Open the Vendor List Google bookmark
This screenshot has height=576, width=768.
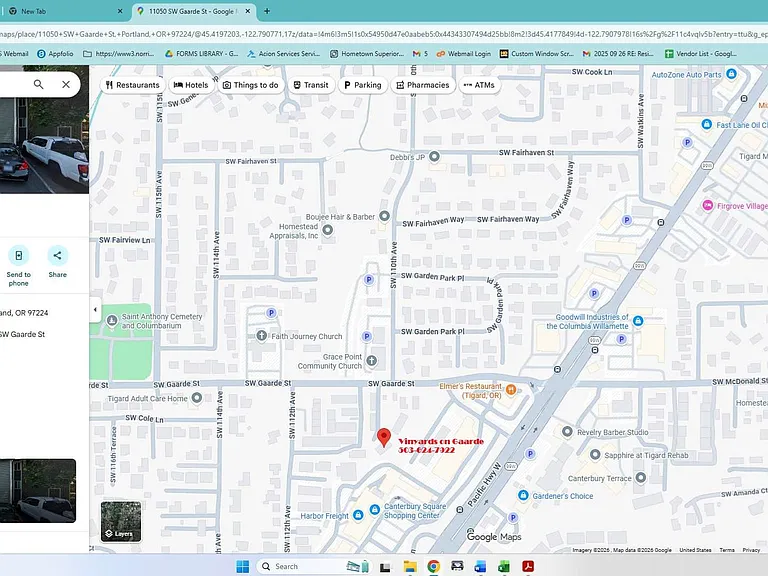701,54
